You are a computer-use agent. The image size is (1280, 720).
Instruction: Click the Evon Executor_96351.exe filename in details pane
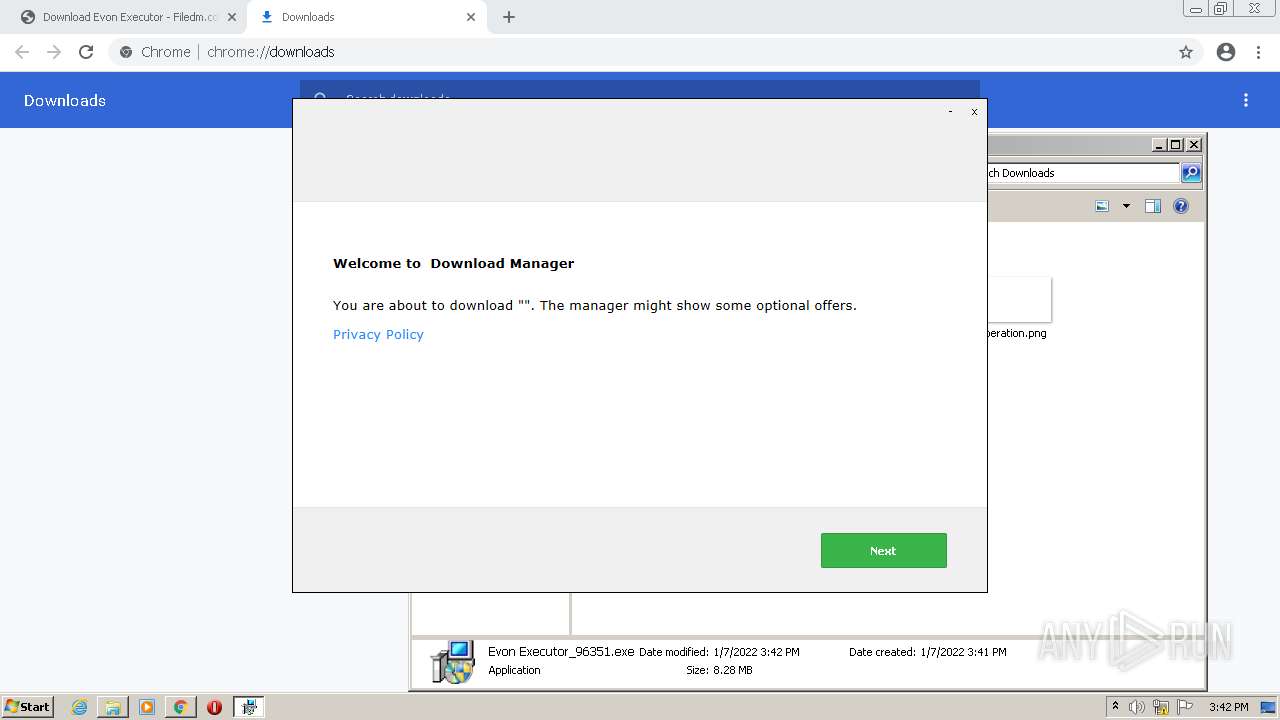tap(561, 651)
